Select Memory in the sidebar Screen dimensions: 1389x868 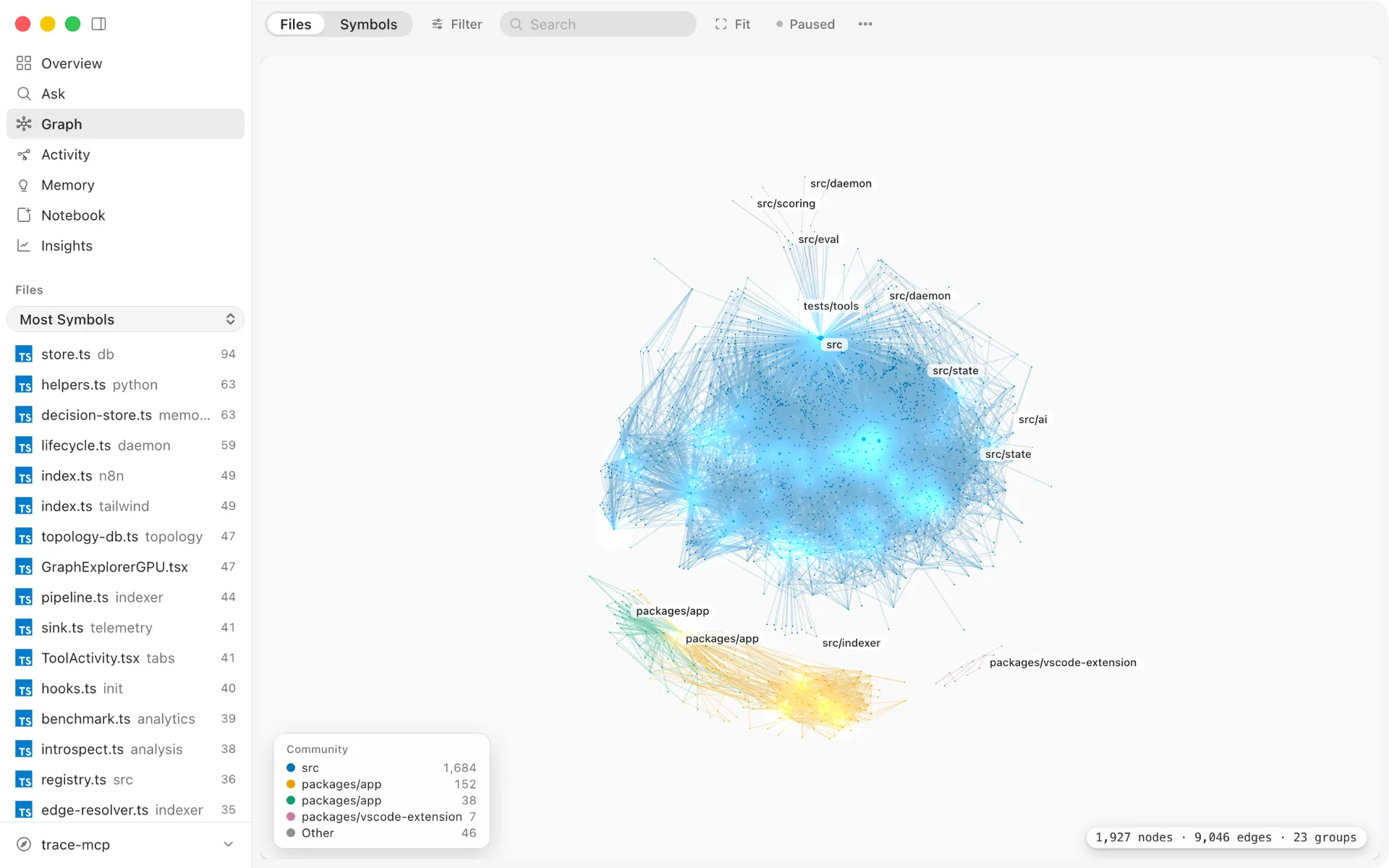126,185
